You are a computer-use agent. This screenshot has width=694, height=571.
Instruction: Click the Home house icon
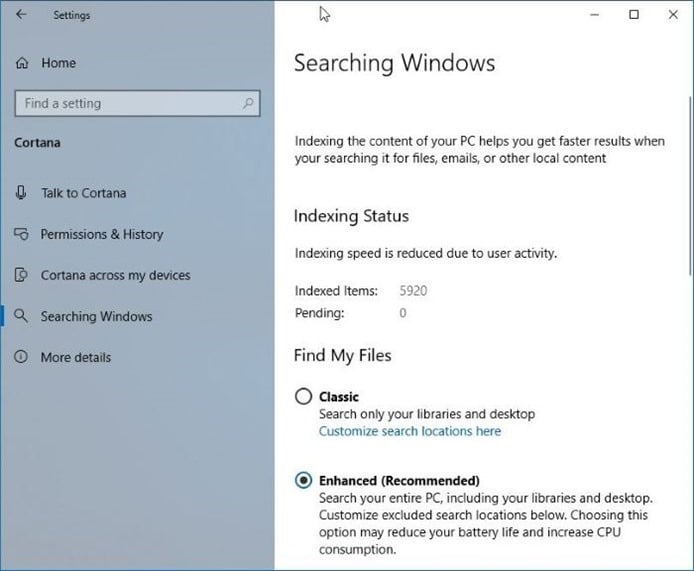pos(22,63)
